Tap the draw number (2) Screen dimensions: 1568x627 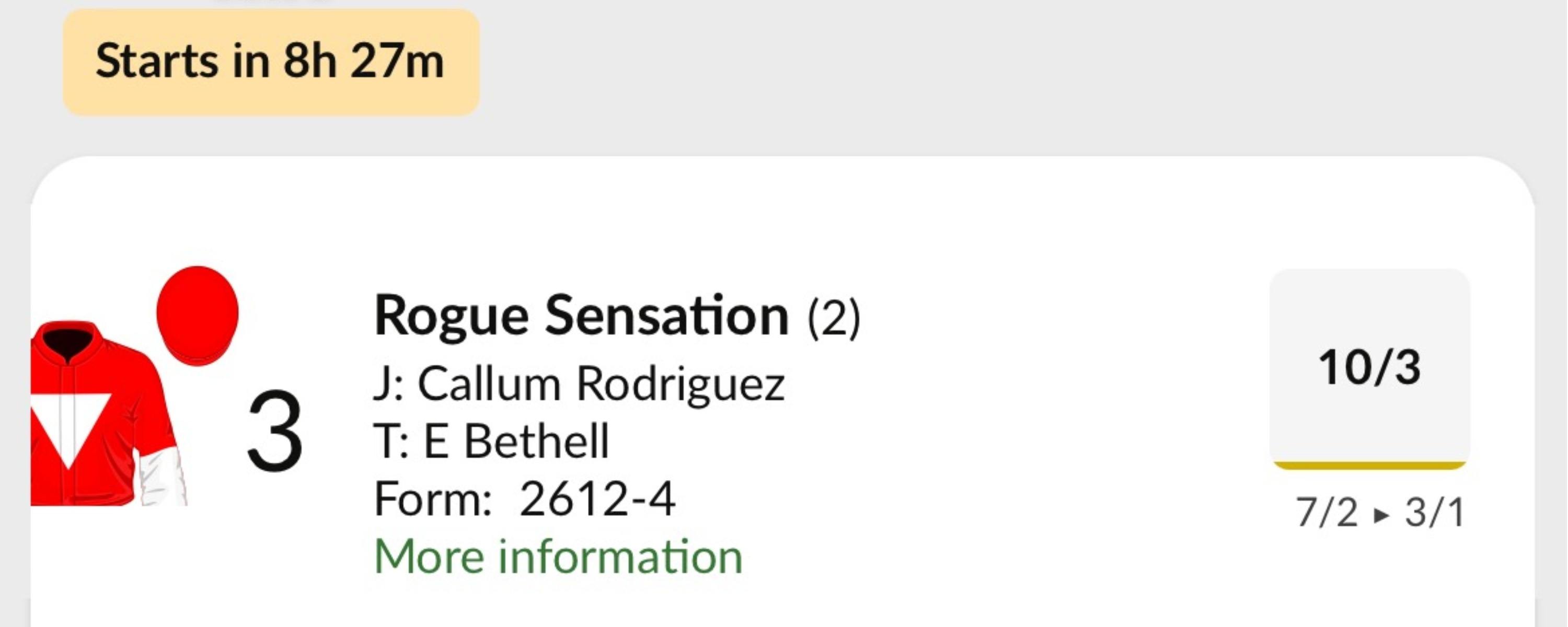(833, 318)
